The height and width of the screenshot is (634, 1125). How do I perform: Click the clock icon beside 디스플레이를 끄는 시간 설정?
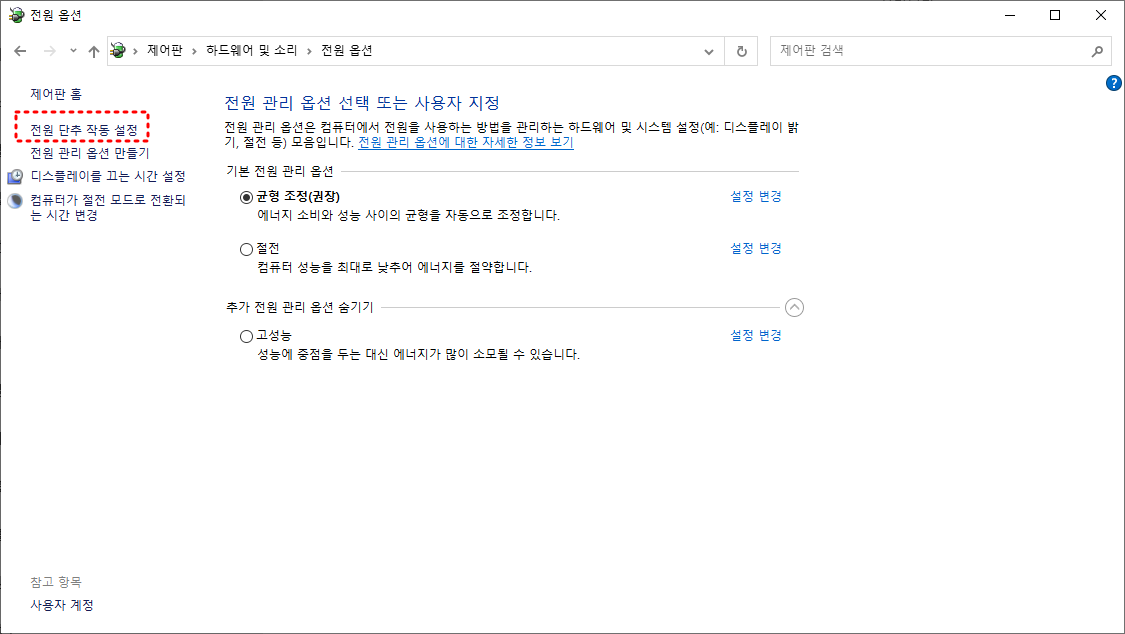click(12, 174)
